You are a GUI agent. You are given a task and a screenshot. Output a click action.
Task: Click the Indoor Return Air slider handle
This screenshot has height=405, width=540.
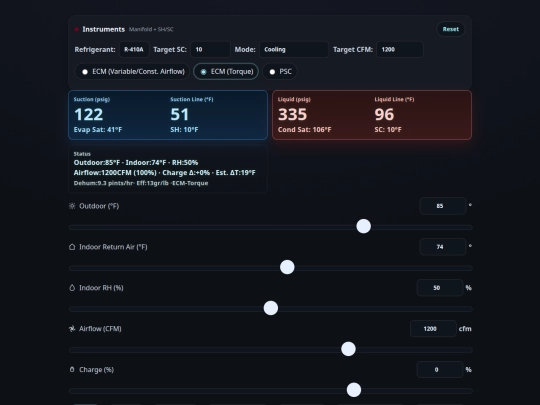tap(287, 267)
